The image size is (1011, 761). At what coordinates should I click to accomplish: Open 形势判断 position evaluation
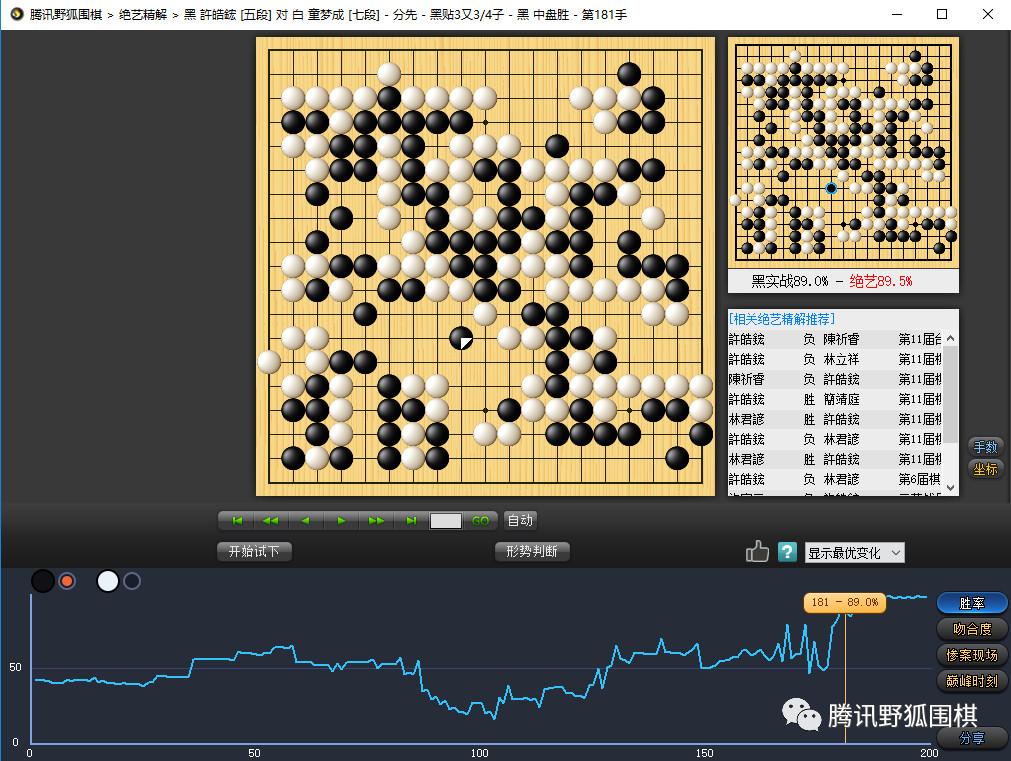point(532,551)
